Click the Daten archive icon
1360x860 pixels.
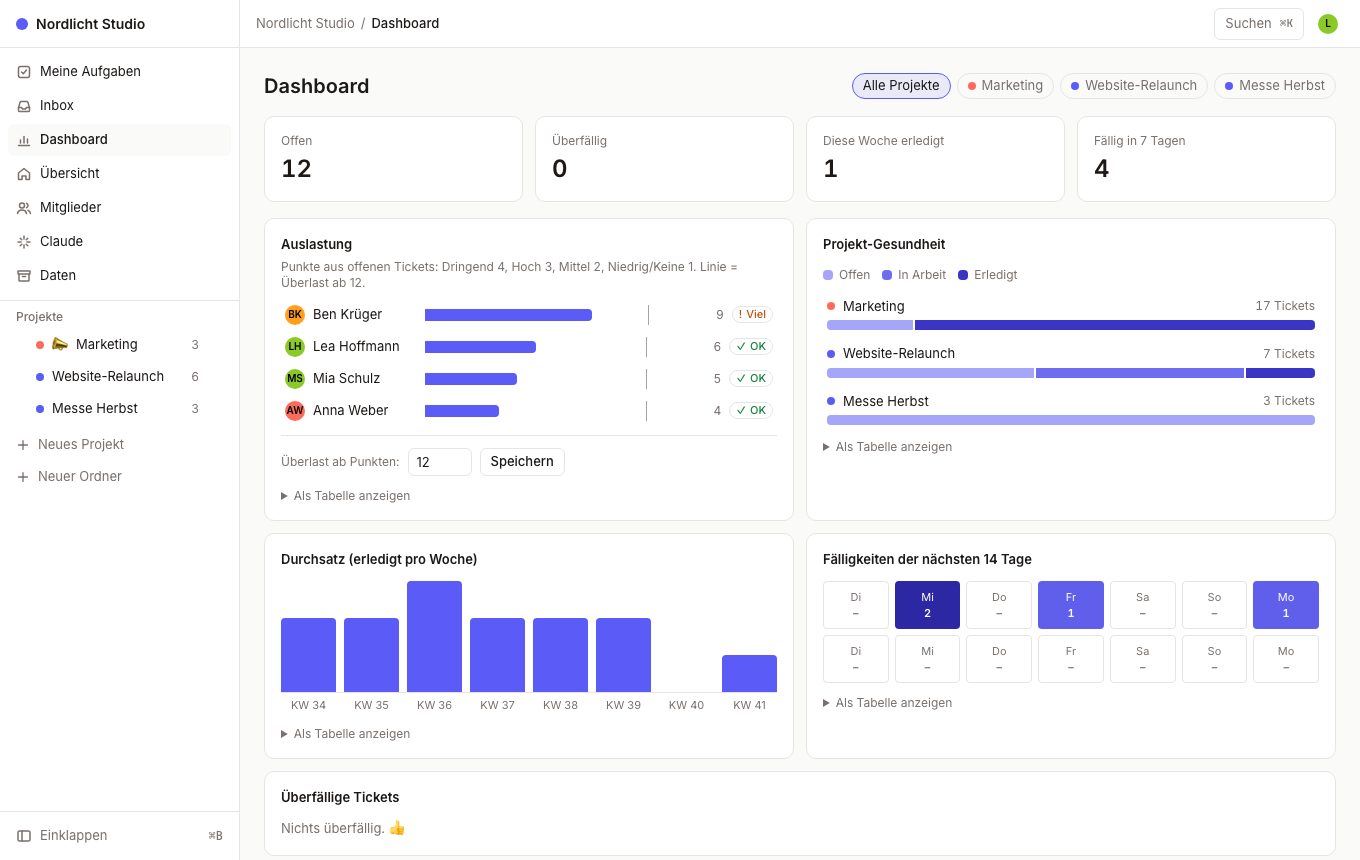24,276
